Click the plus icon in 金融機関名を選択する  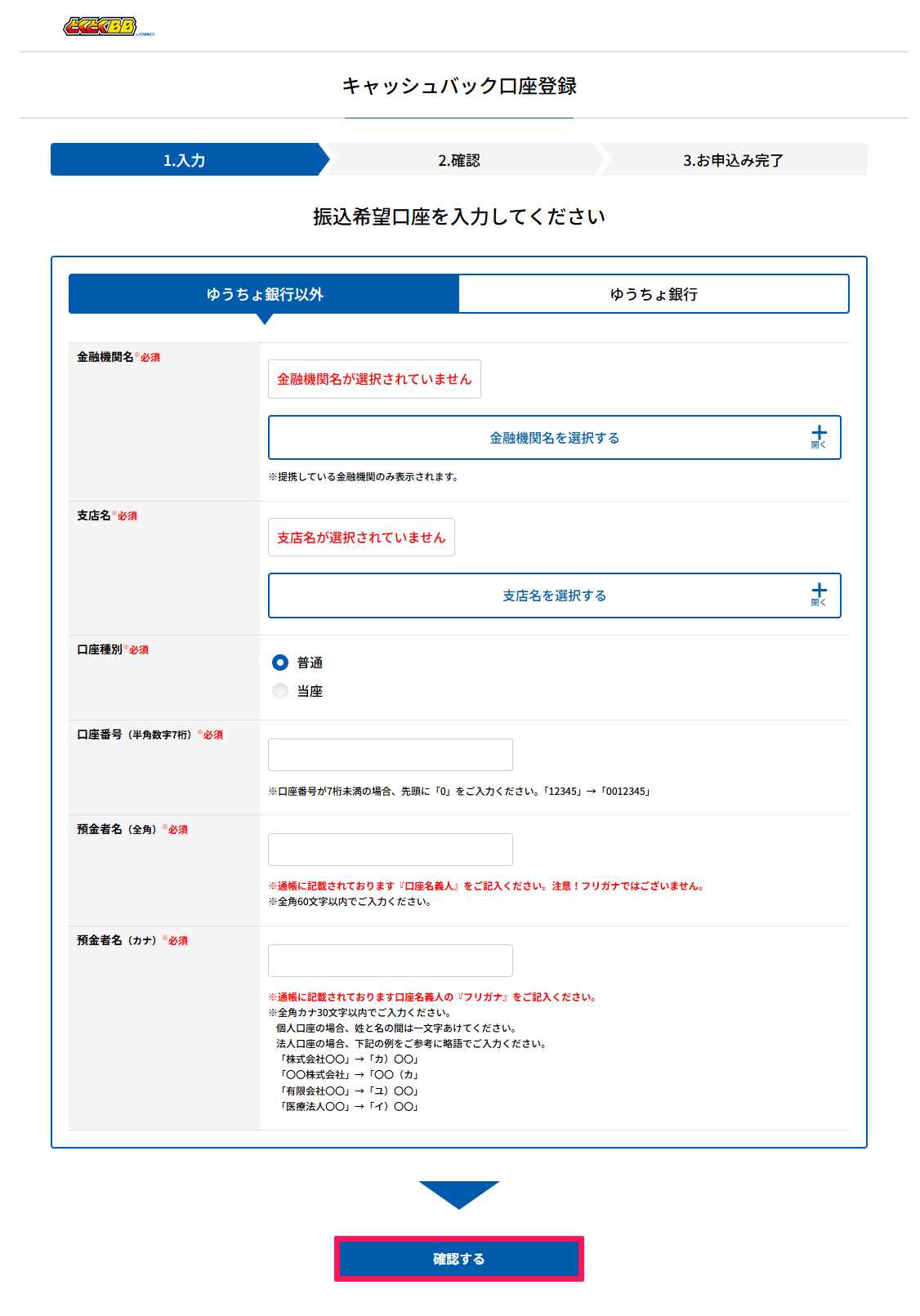tap(819, 433)
